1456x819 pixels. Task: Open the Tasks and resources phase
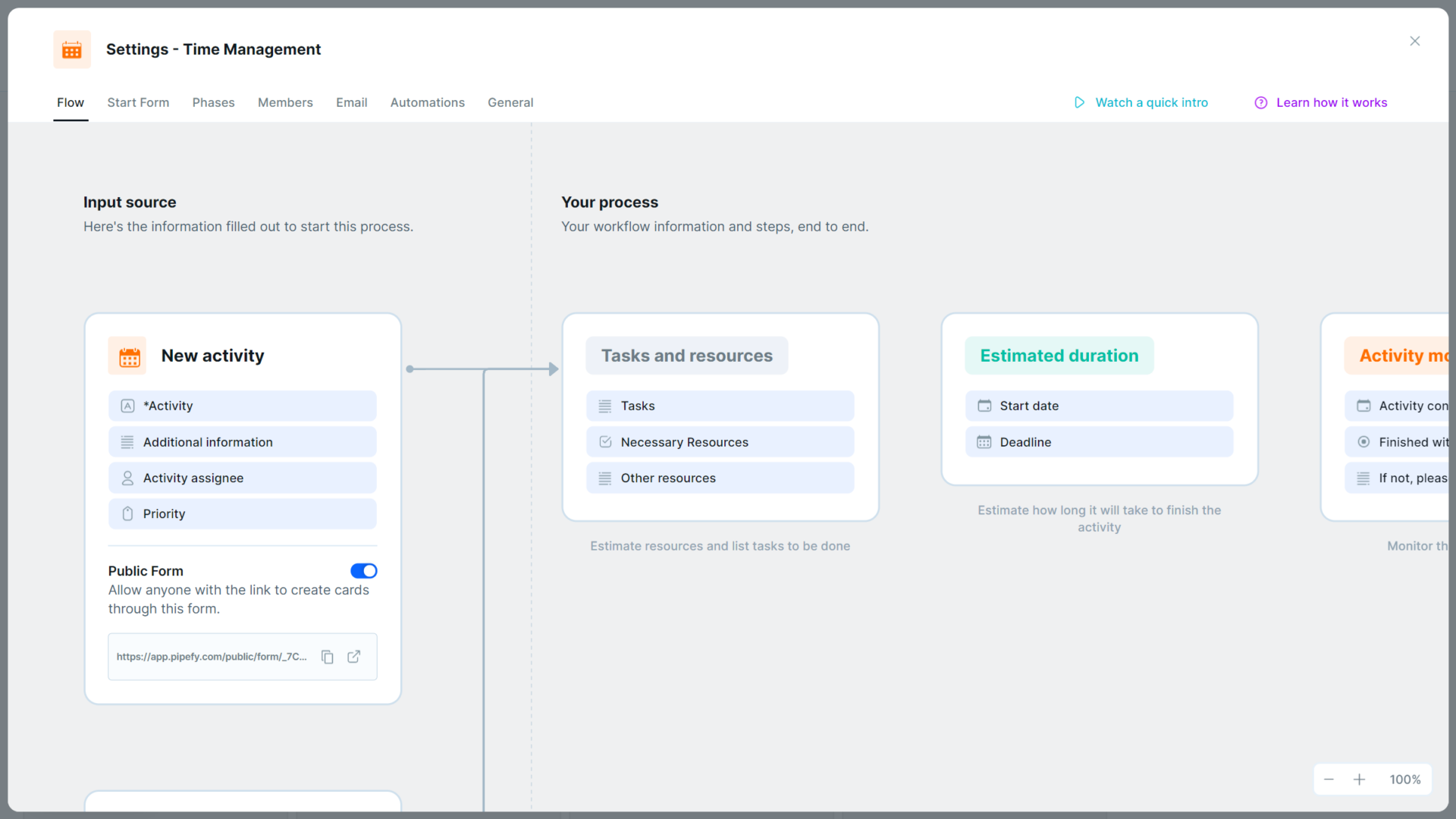pyautogui.click(x=686, y=356)
